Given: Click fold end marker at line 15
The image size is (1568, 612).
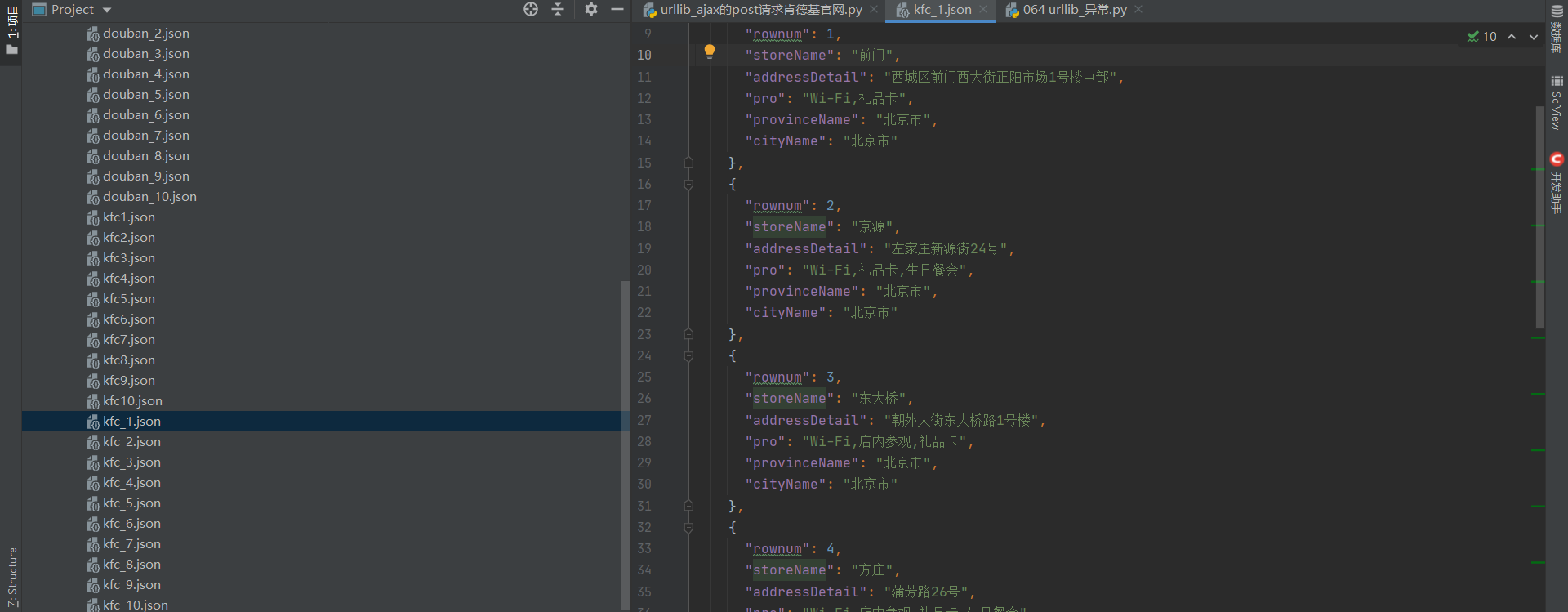Looking at the screenshot, I should click(688, 163).
